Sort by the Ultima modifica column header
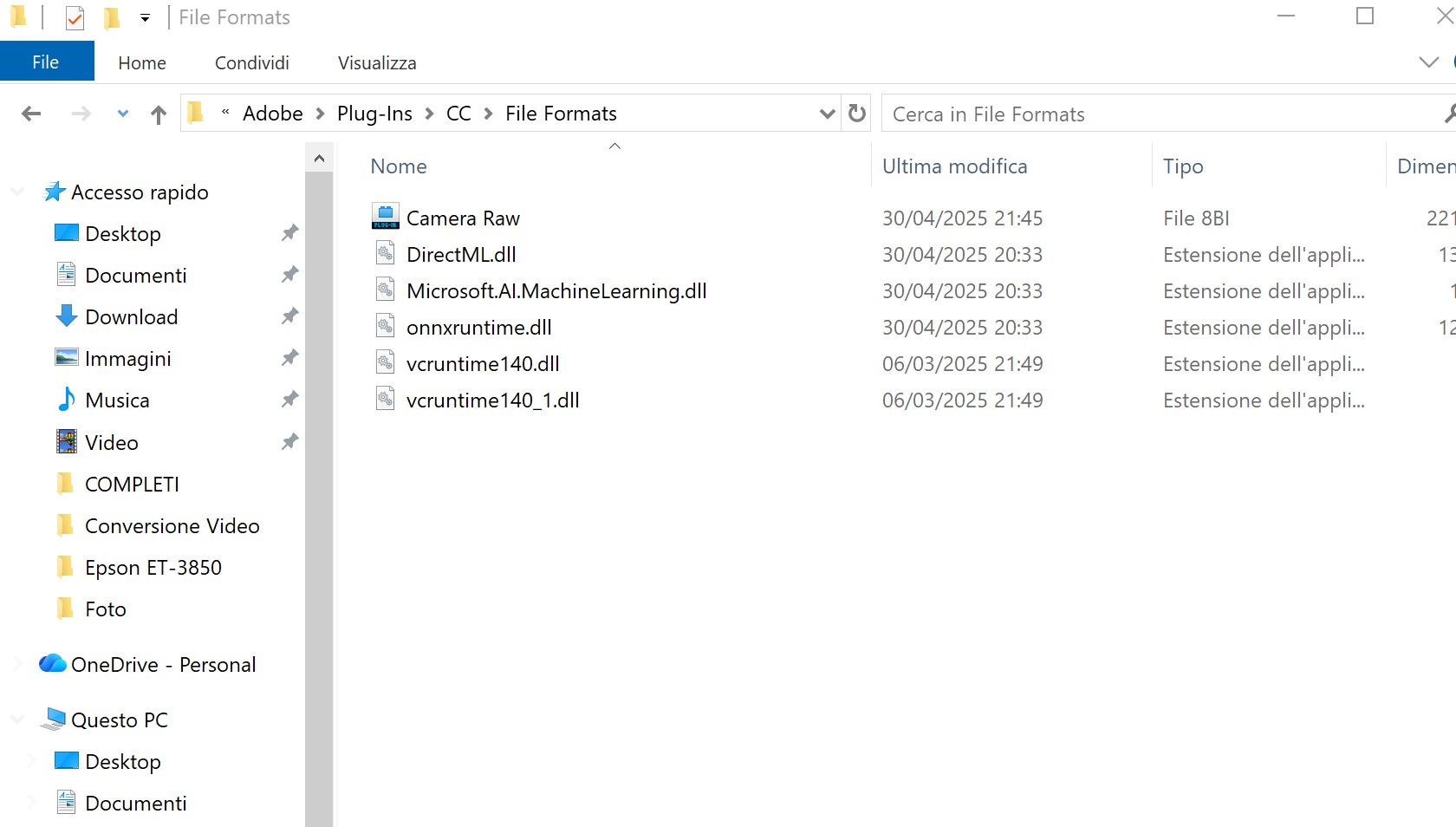Screen dimensions: 1456x827 click(954, 166)
